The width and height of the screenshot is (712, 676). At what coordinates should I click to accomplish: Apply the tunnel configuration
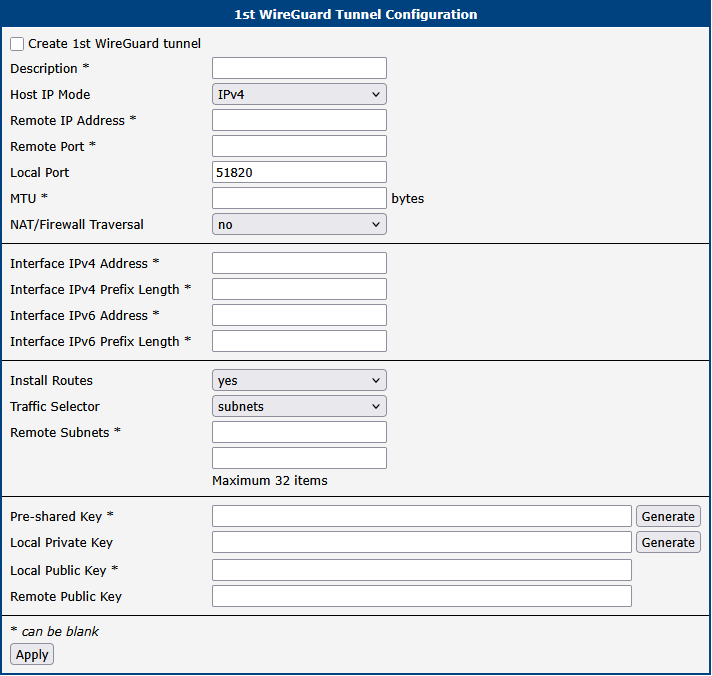tap(32, 655)
